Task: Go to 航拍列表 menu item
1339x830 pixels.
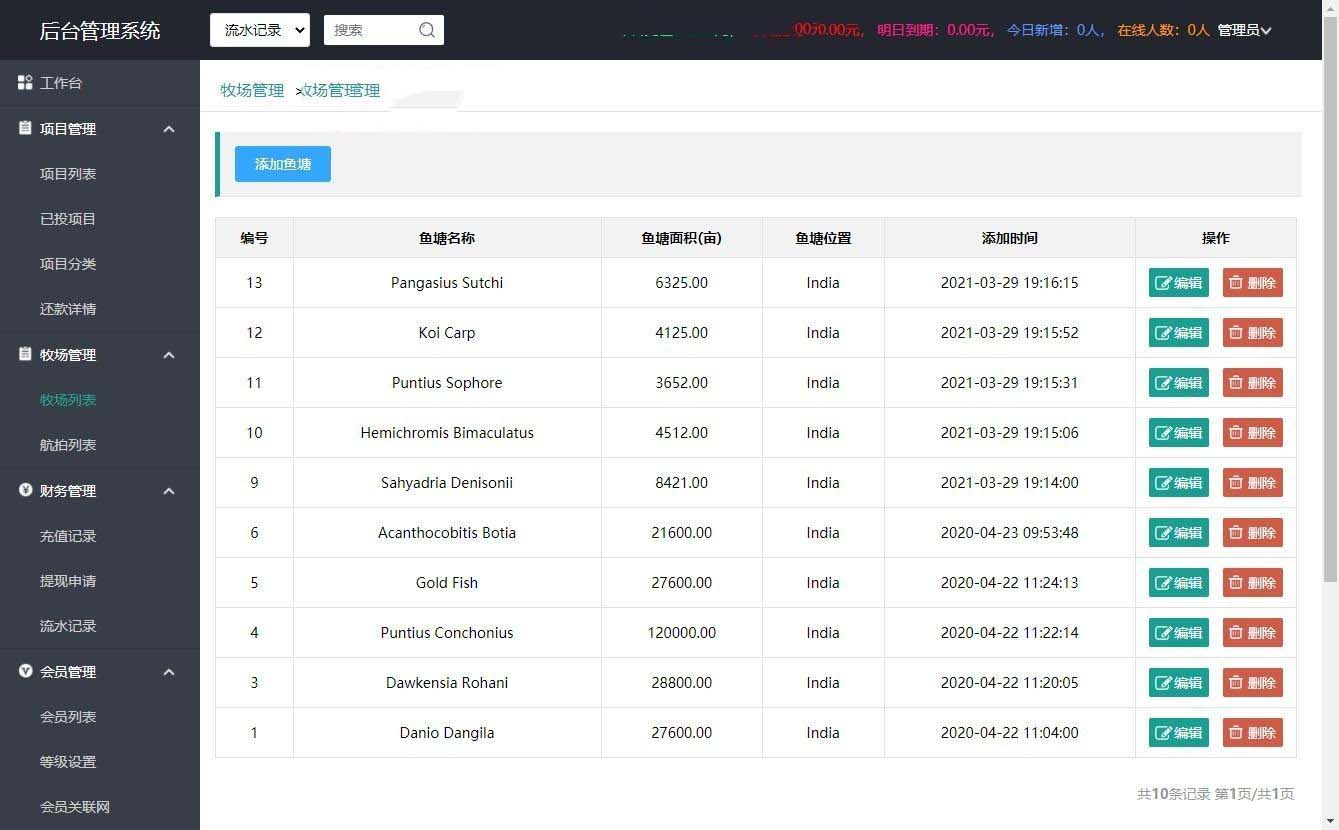Action: [68, 445]
